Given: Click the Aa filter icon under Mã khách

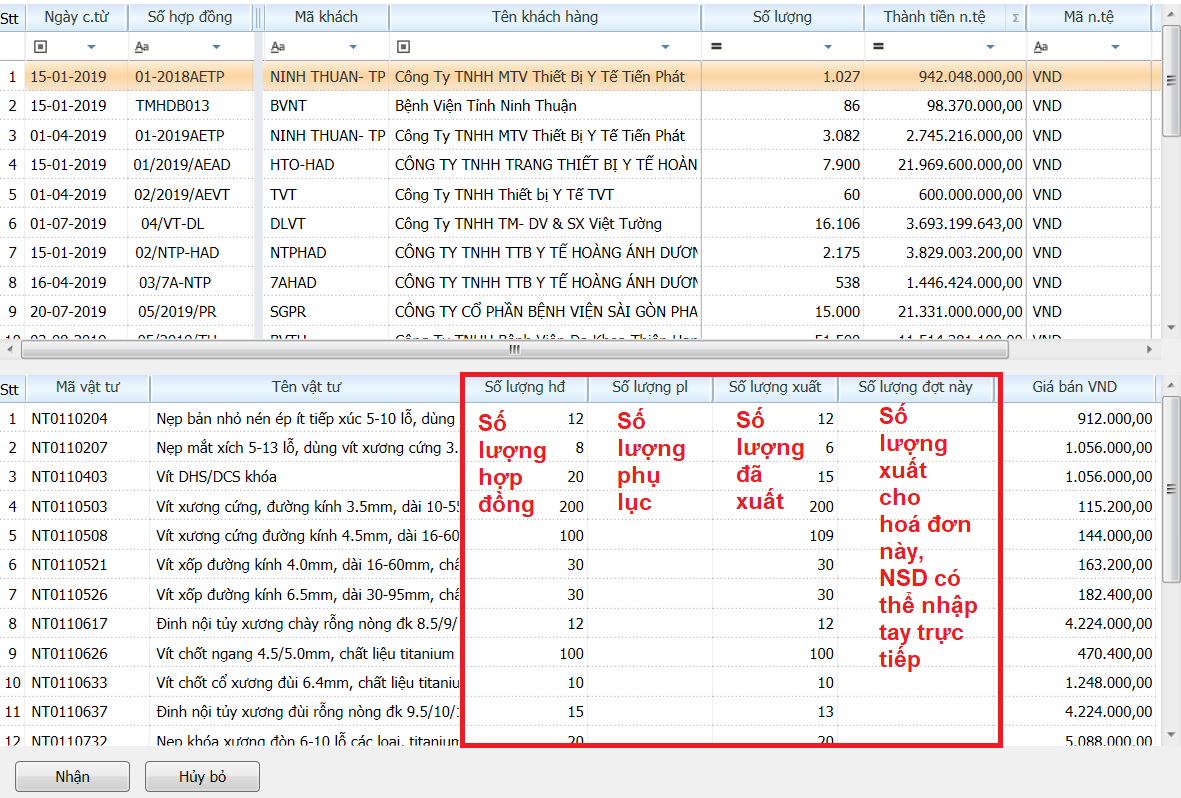Looking at the screenshot, I should [x=278, y=47].
